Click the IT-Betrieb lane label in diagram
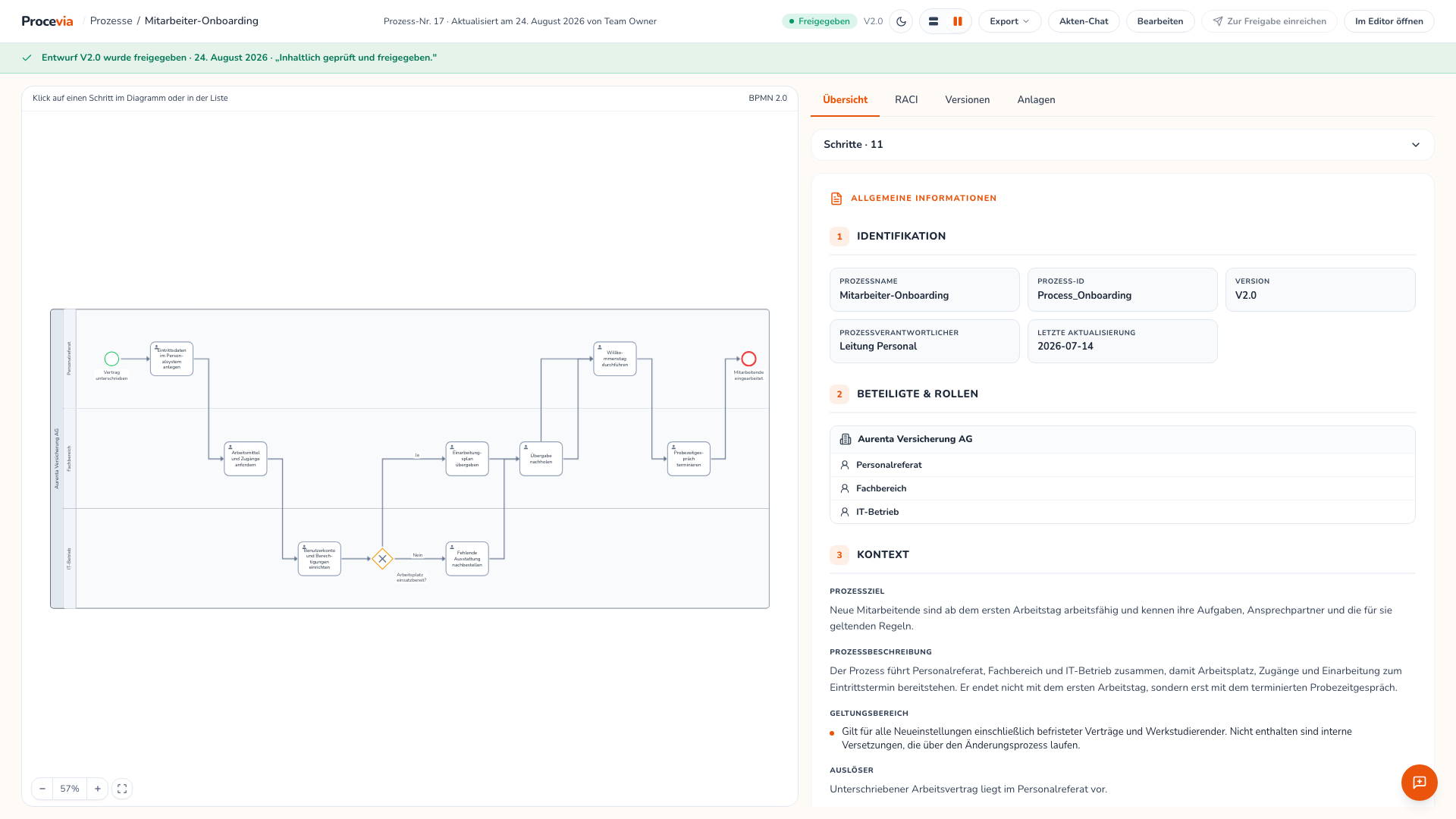Image resolution: width=1456 pixels, height=819 pixels. (x=70, y=558)
